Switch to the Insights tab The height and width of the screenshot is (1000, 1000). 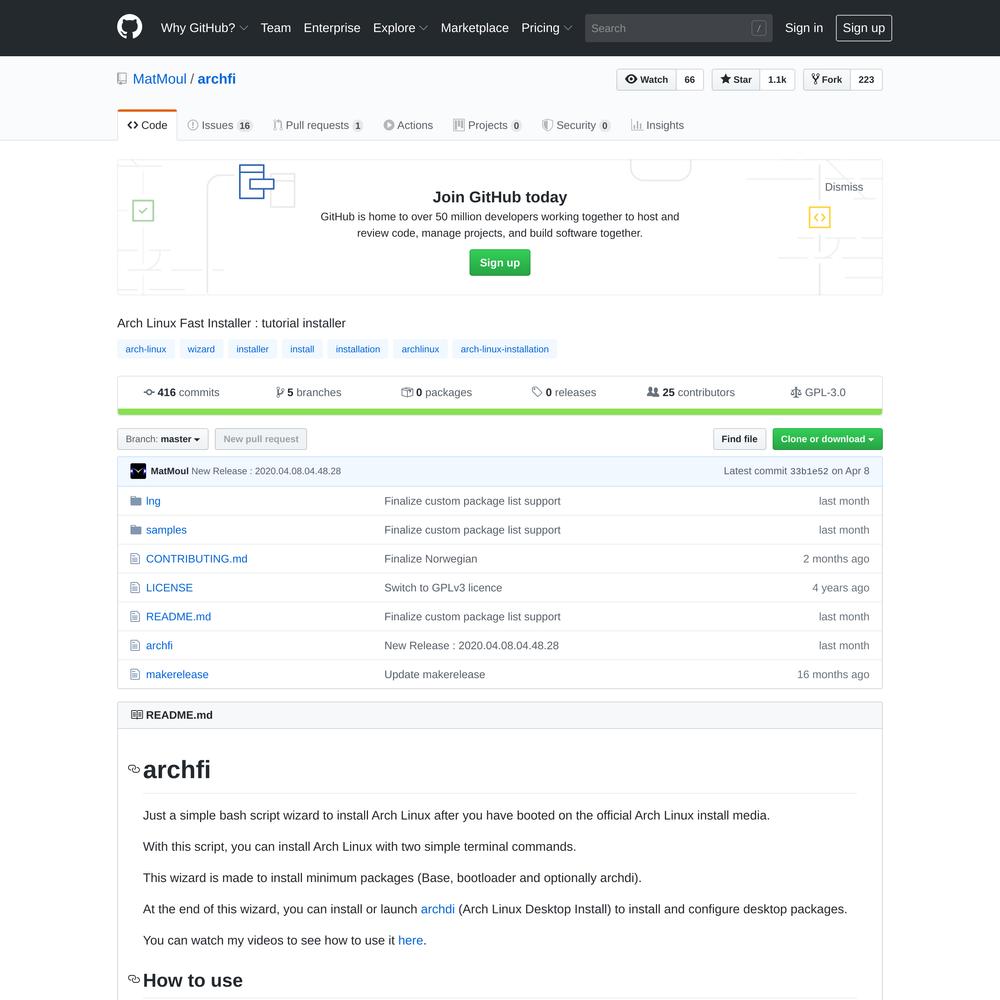click(657, 125)
